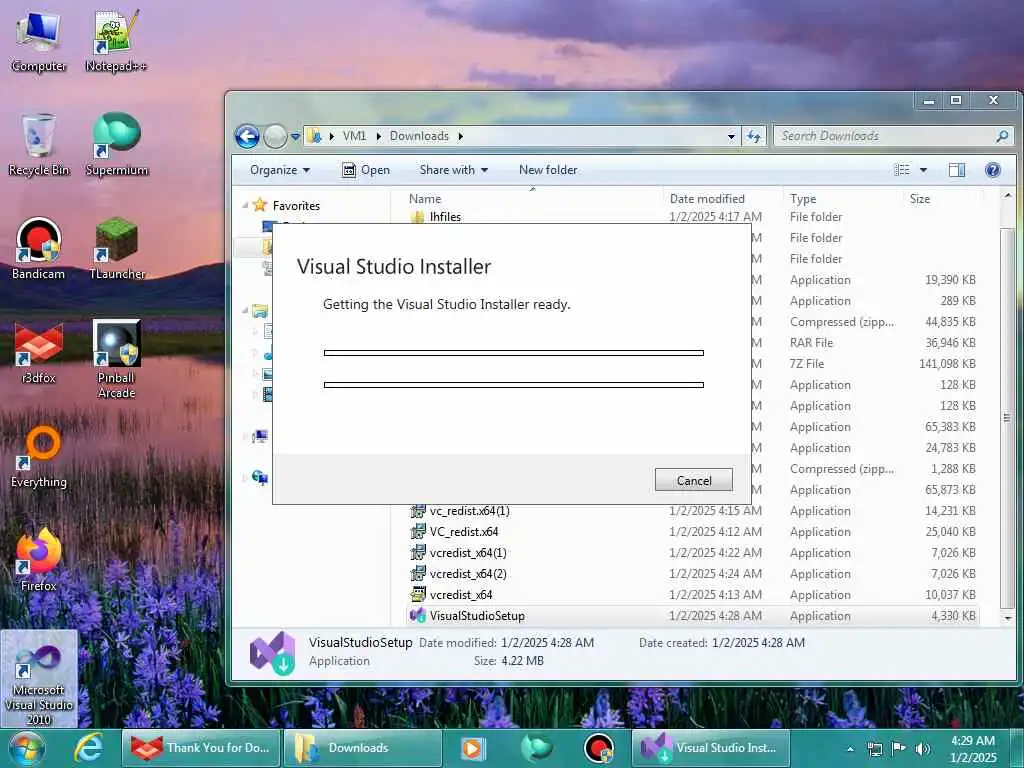Show hidden system tray icons
The height and width of the screenshot is (768, 1024).
pyautogui.click(x=850, y=749)
